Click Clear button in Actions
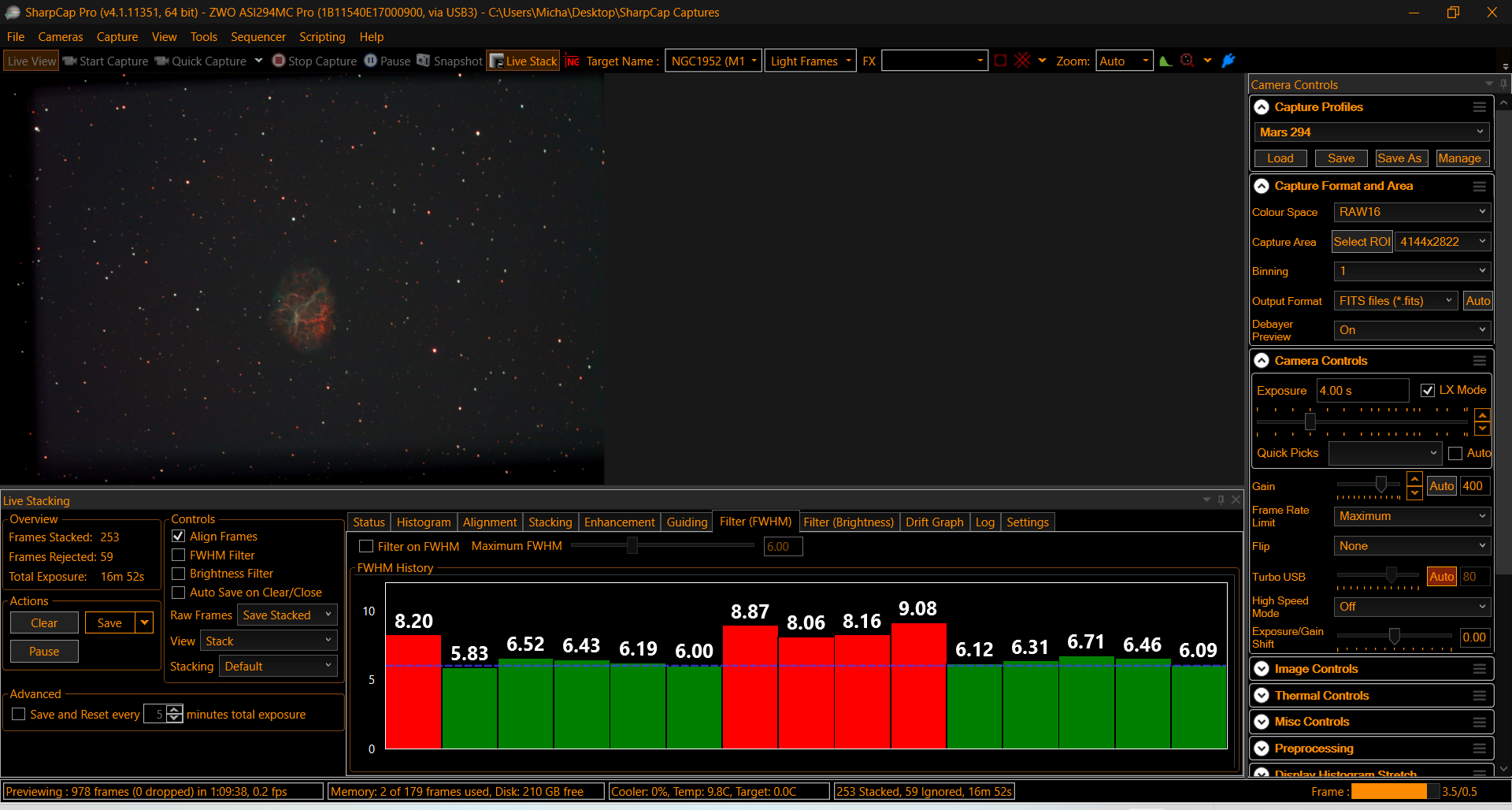Image resolution: width=1512 pixels, height=810 pixels. pos(44,622)
